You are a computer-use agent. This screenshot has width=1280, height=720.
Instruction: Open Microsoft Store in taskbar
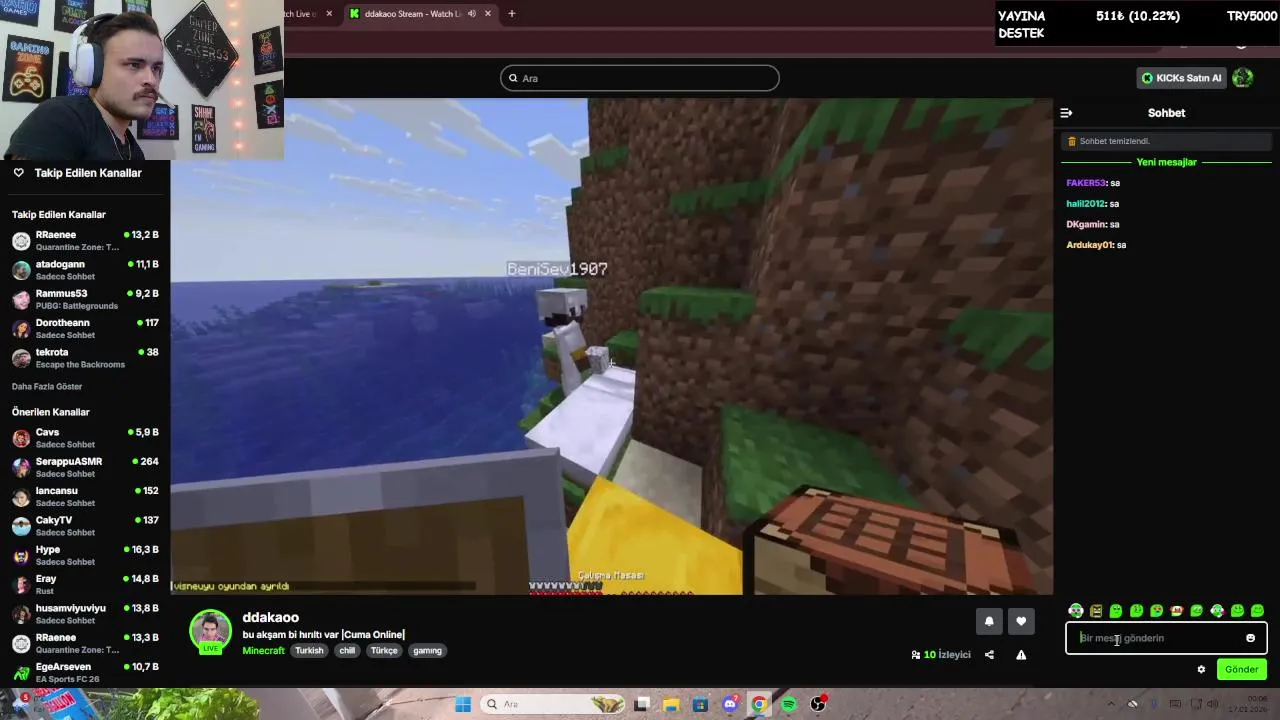(700, 704)
